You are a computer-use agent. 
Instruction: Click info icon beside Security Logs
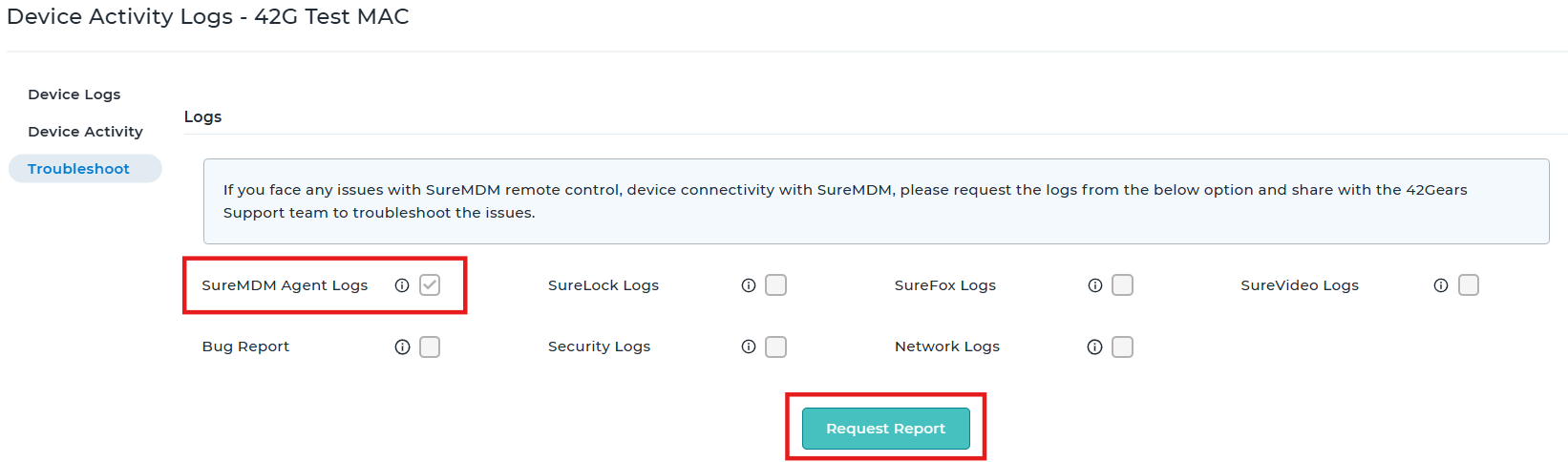[x=749, y=346]
